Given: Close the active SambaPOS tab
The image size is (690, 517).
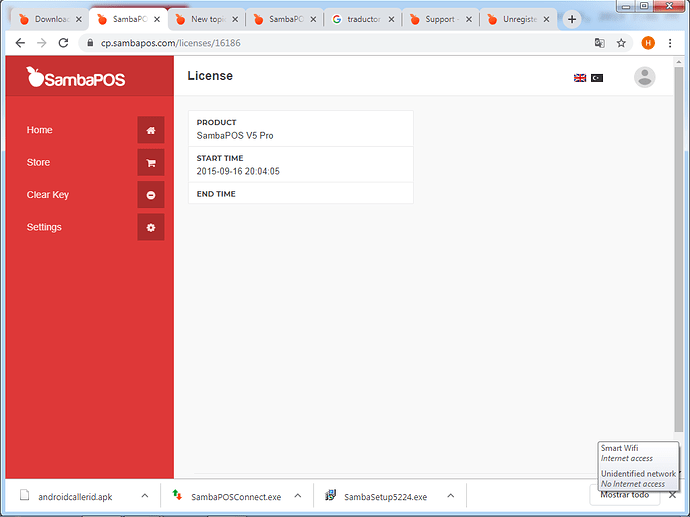Looking at the screenshot, I should (x=157, y=19).
